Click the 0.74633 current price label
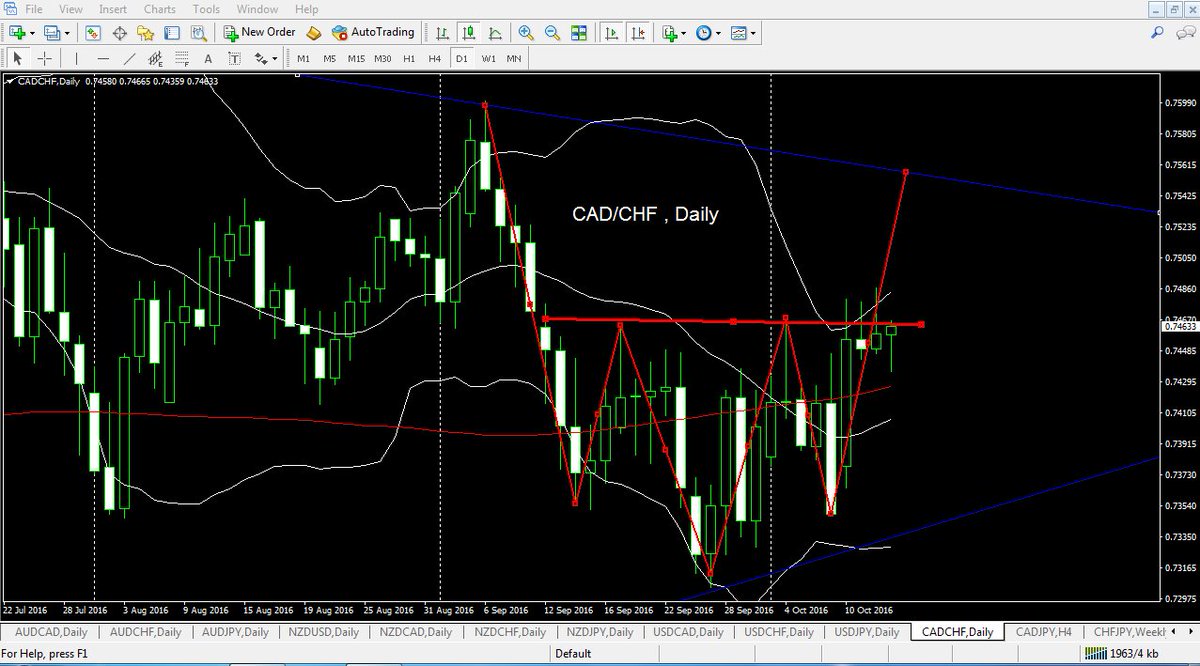Screen dimensions: 1200x666 (1181, 326)
